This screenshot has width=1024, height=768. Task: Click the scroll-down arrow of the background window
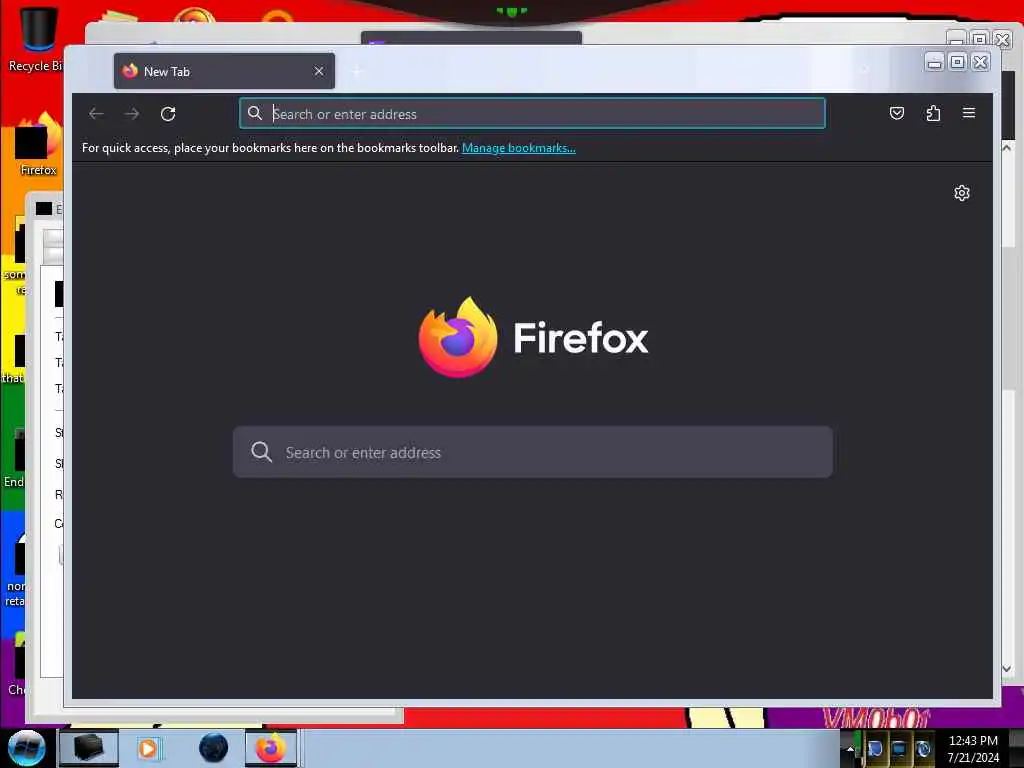(x=1007, y=669)
